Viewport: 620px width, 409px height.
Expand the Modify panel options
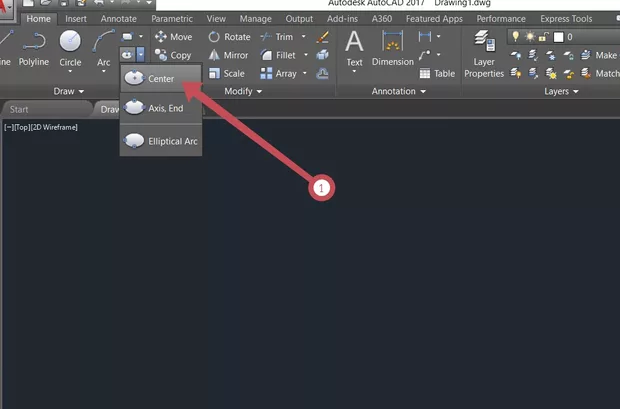click(x=243, y=91)
